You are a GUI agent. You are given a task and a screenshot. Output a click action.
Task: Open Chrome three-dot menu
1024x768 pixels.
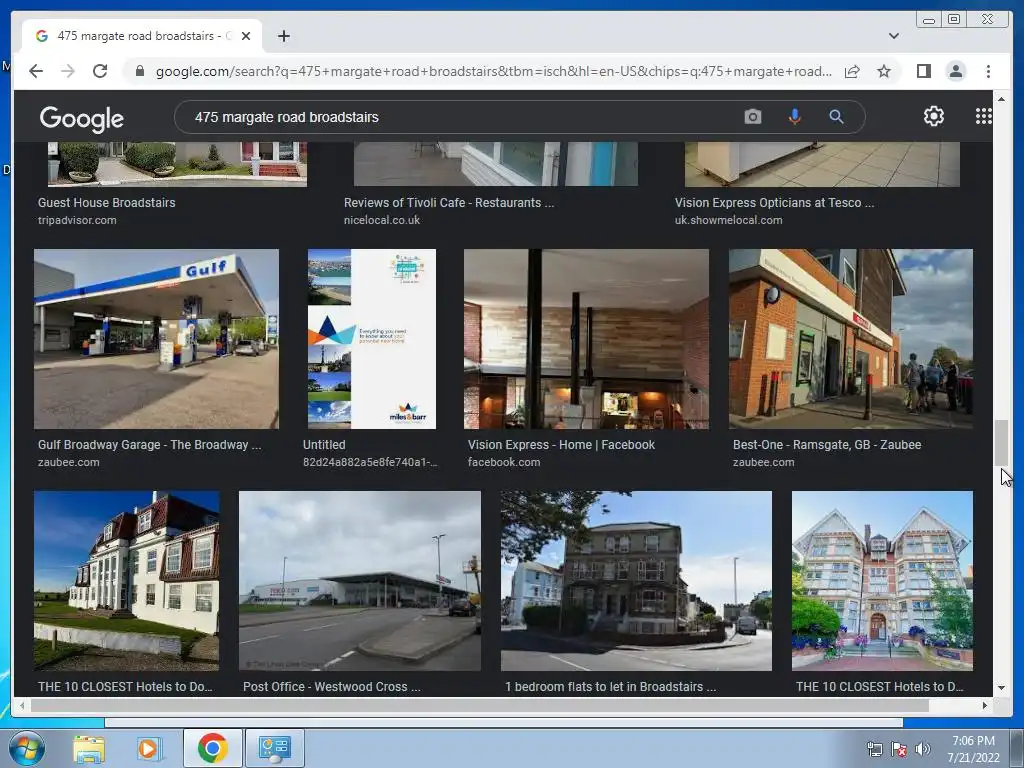point(988,71)
